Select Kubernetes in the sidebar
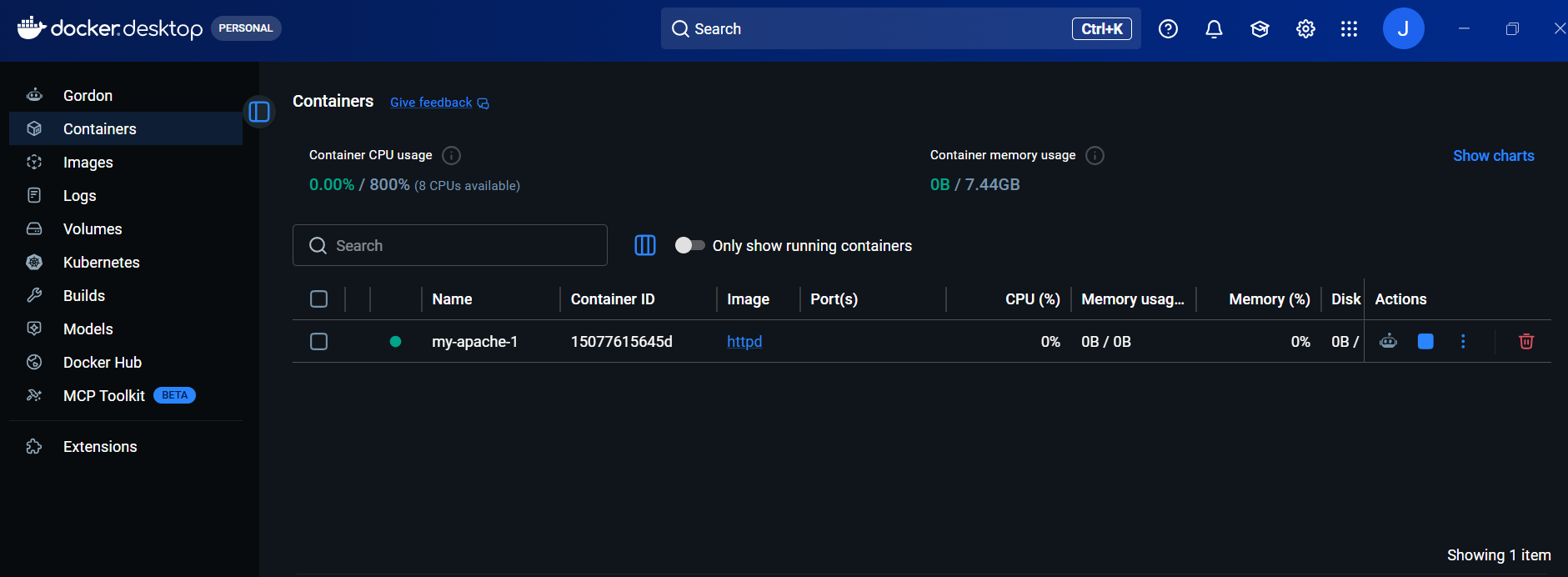1568x577 pixels. click(125, 262)
